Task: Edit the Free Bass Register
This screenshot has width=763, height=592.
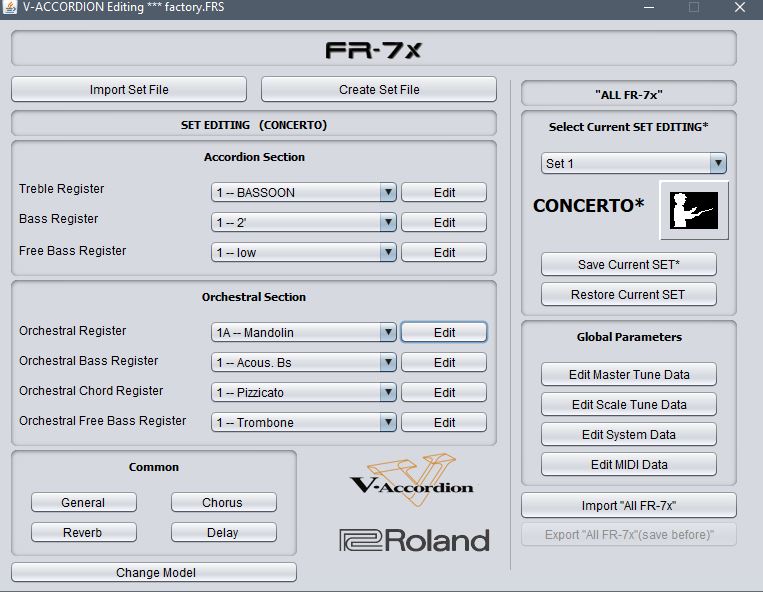Action: 444,252
